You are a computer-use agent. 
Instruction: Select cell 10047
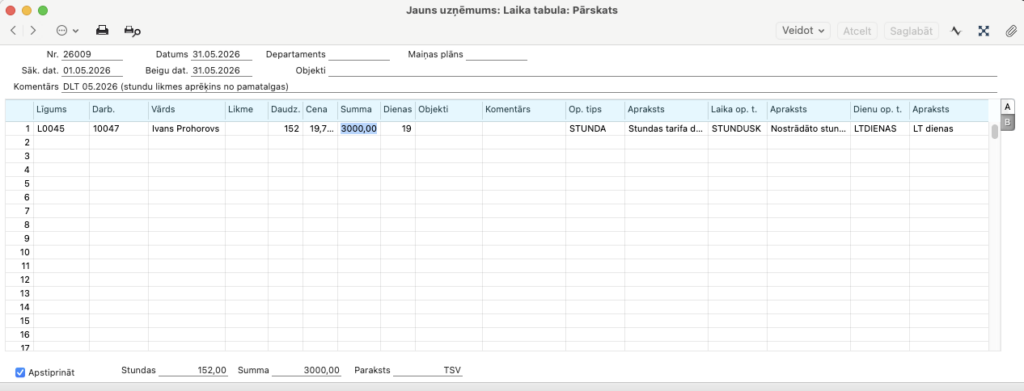(x=118, y=129)
